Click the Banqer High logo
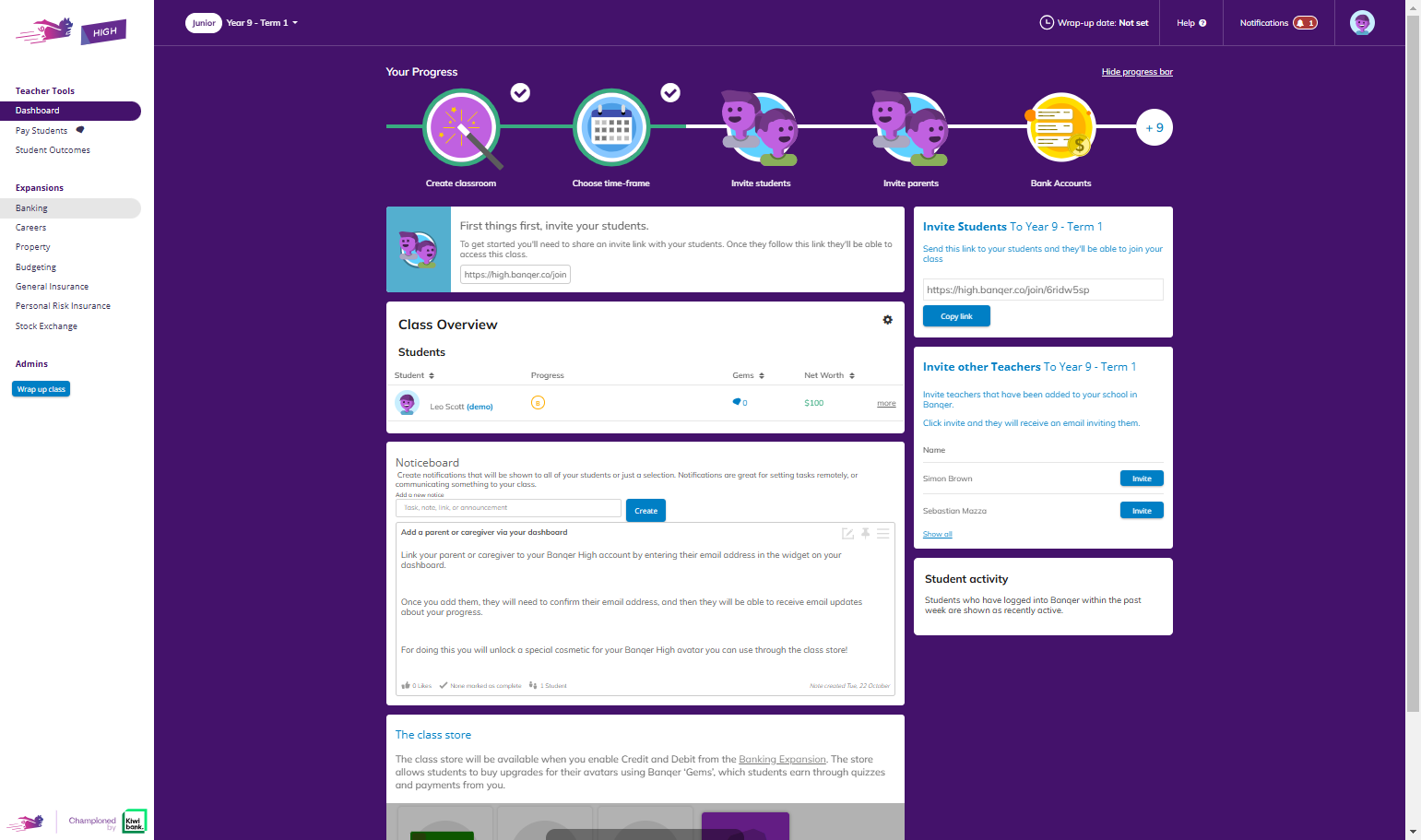 point(71,31)
